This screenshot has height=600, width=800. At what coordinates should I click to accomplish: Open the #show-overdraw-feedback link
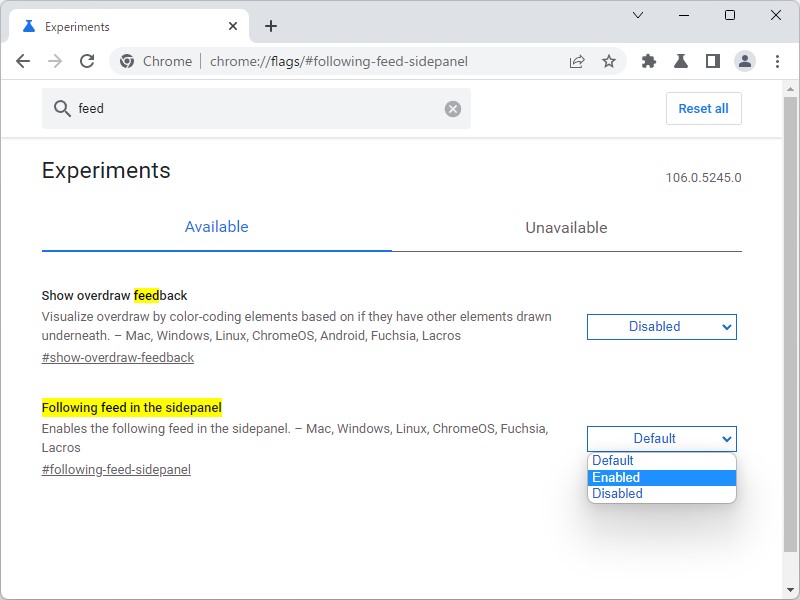pyautogui.click(x=117, y=357)
